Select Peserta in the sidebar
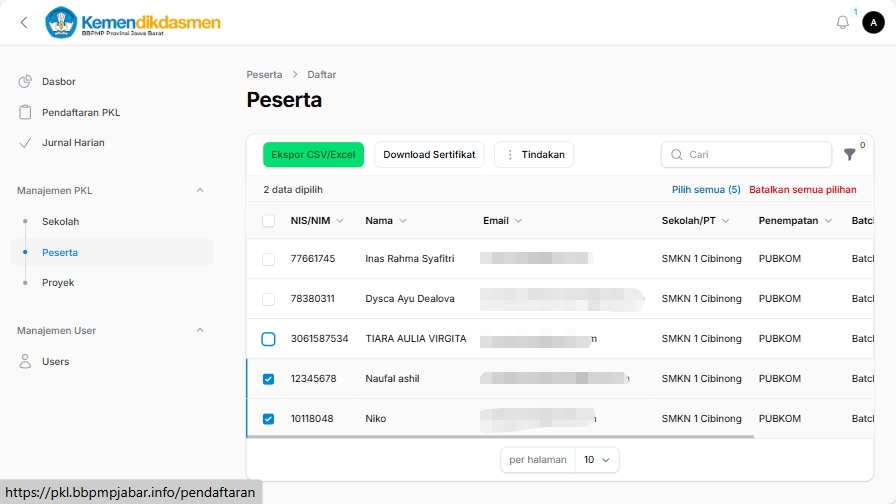896x504 pixels. pyautogui.click(x=111, y=253)
